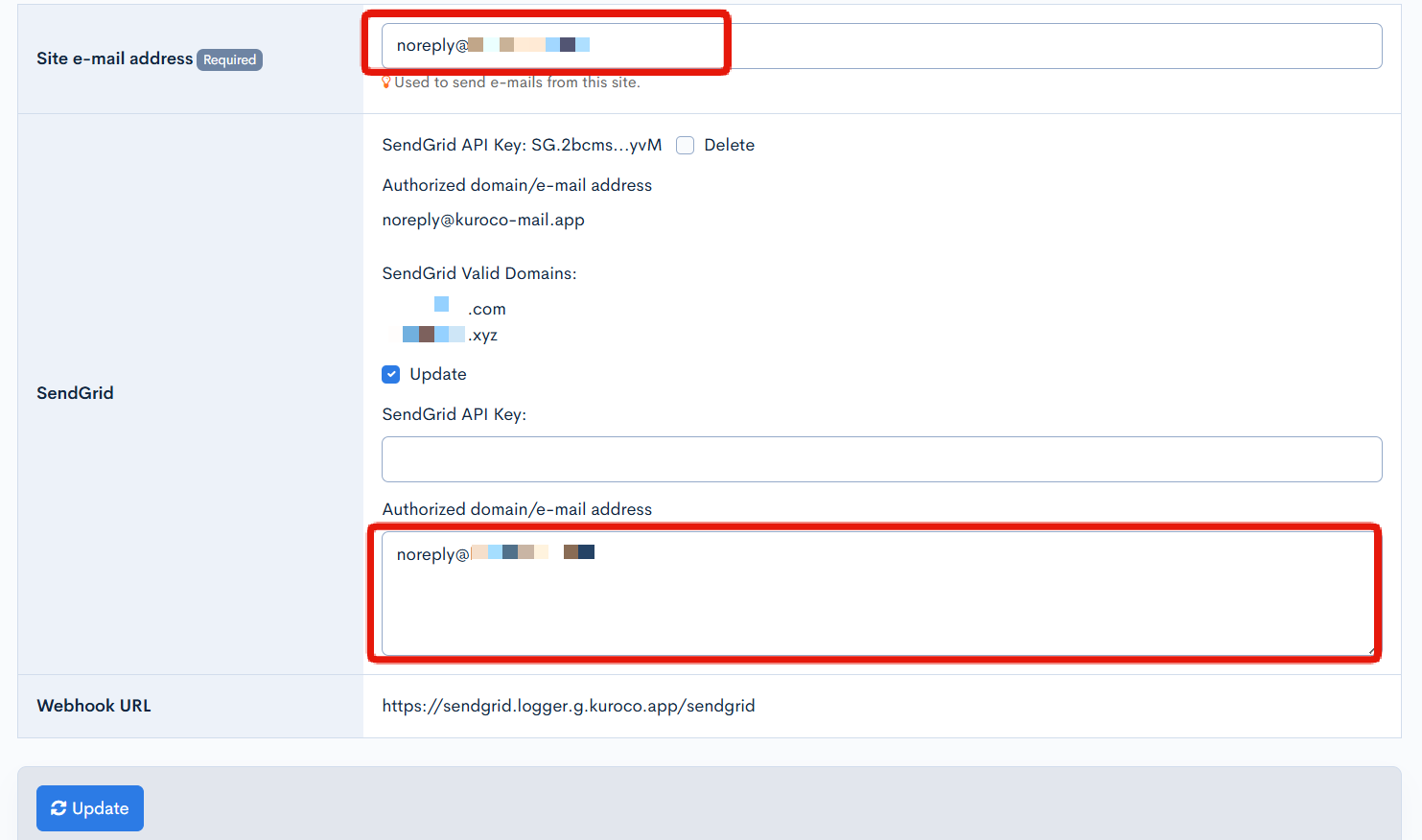Click the SendGrid Valid Domains heading

point(479,274)
